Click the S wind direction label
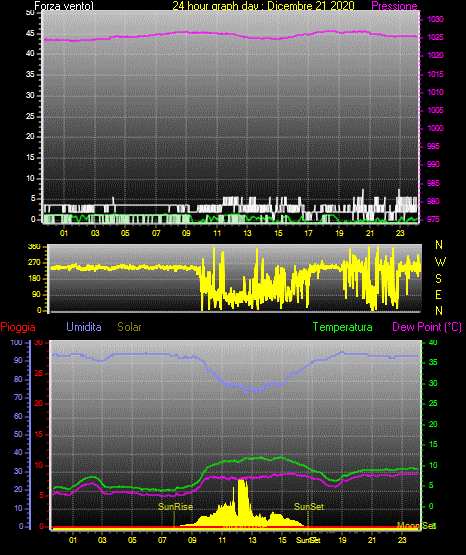466x555 pixels. tap(438, 279)
